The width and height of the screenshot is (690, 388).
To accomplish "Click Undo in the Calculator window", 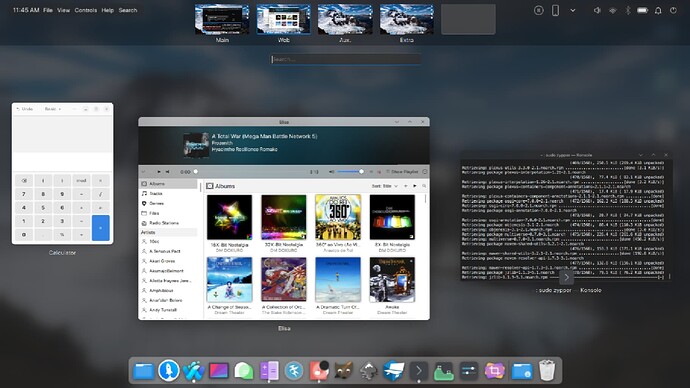I will (25, 109).
